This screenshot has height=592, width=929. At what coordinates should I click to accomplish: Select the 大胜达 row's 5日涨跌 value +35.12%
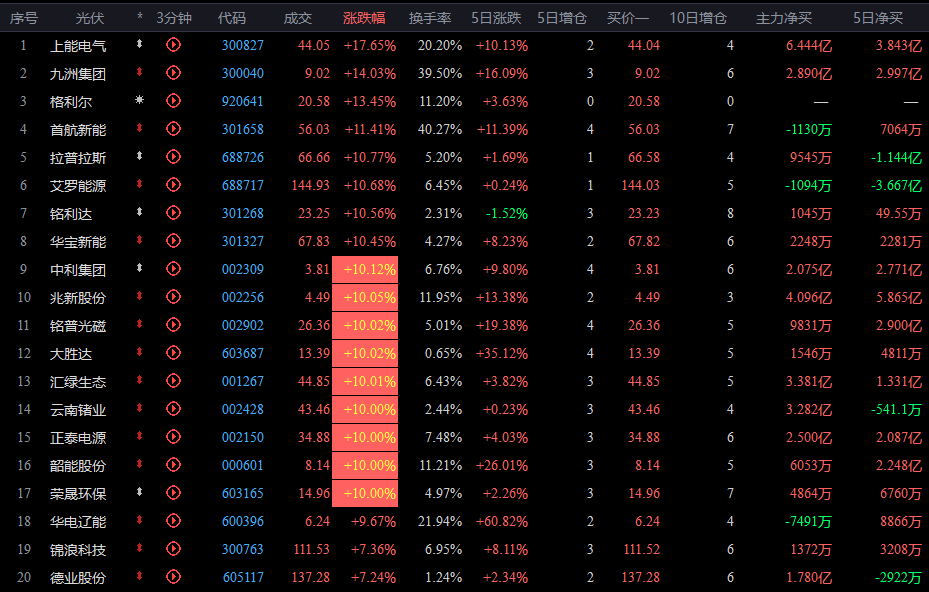coord(501,353)
